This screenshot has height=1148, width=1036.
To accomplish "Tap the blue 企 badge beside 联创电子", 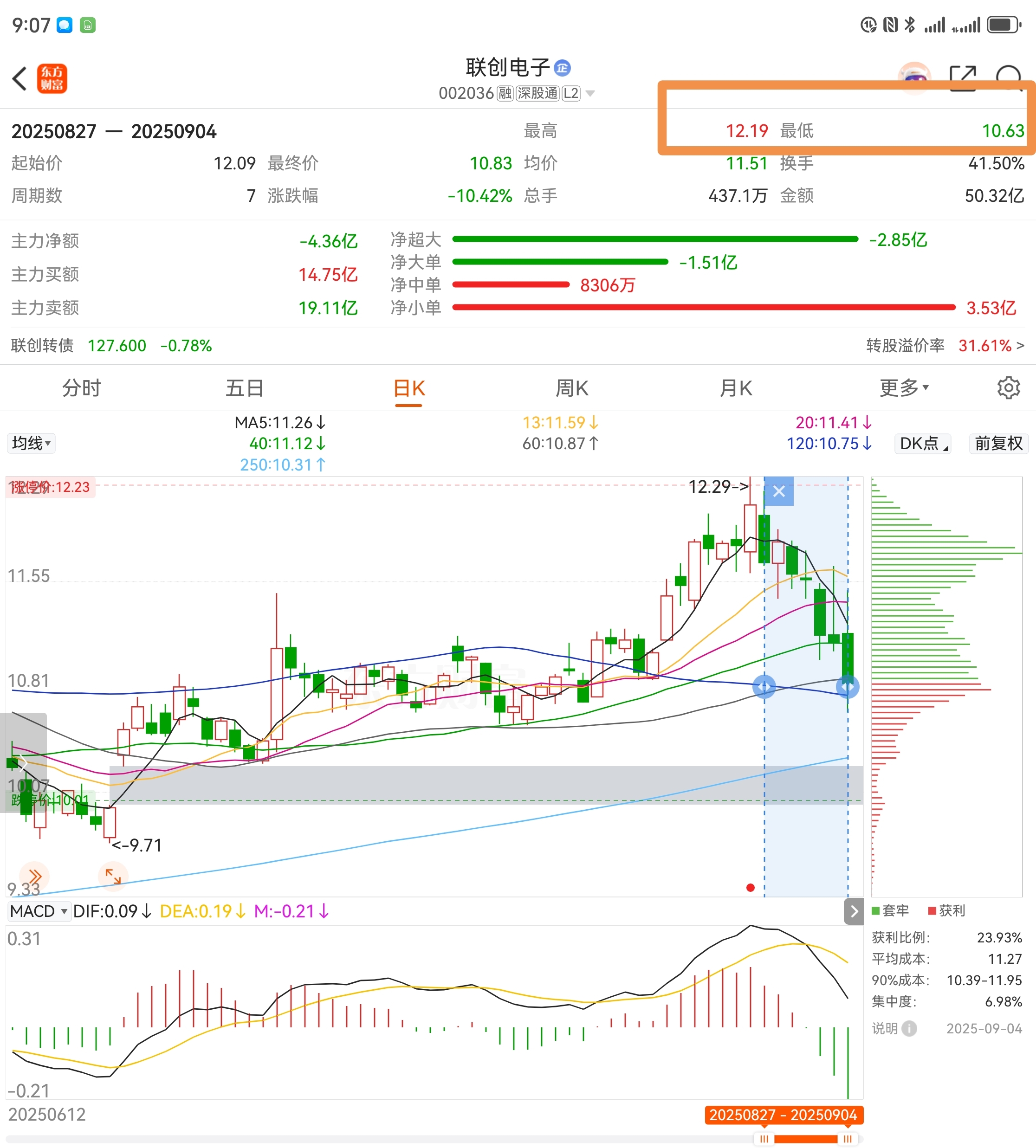I will pyautogui.click(x=563, y=68).
